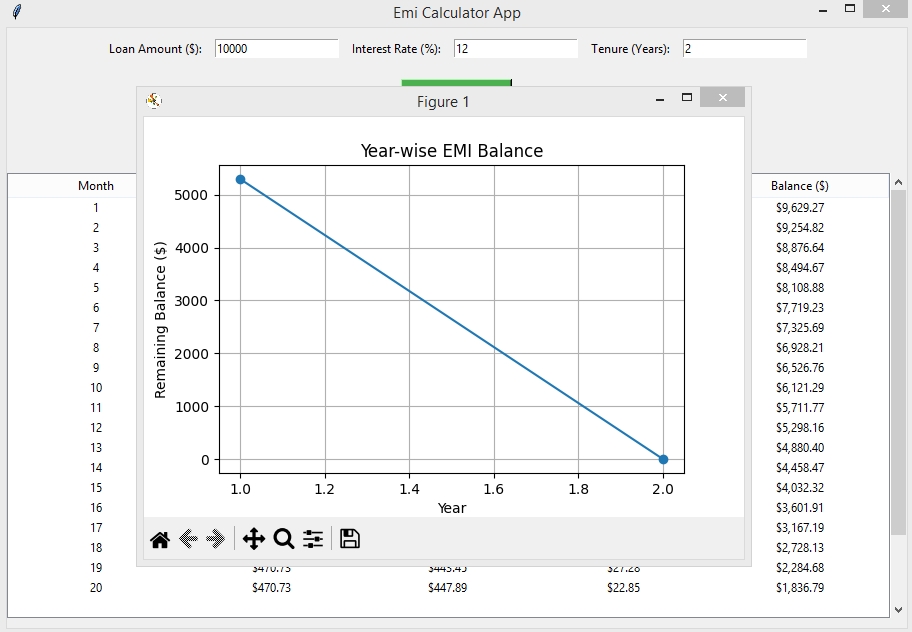
Task: Click the Balance ($) column header
Action: (x=799, y=186)
